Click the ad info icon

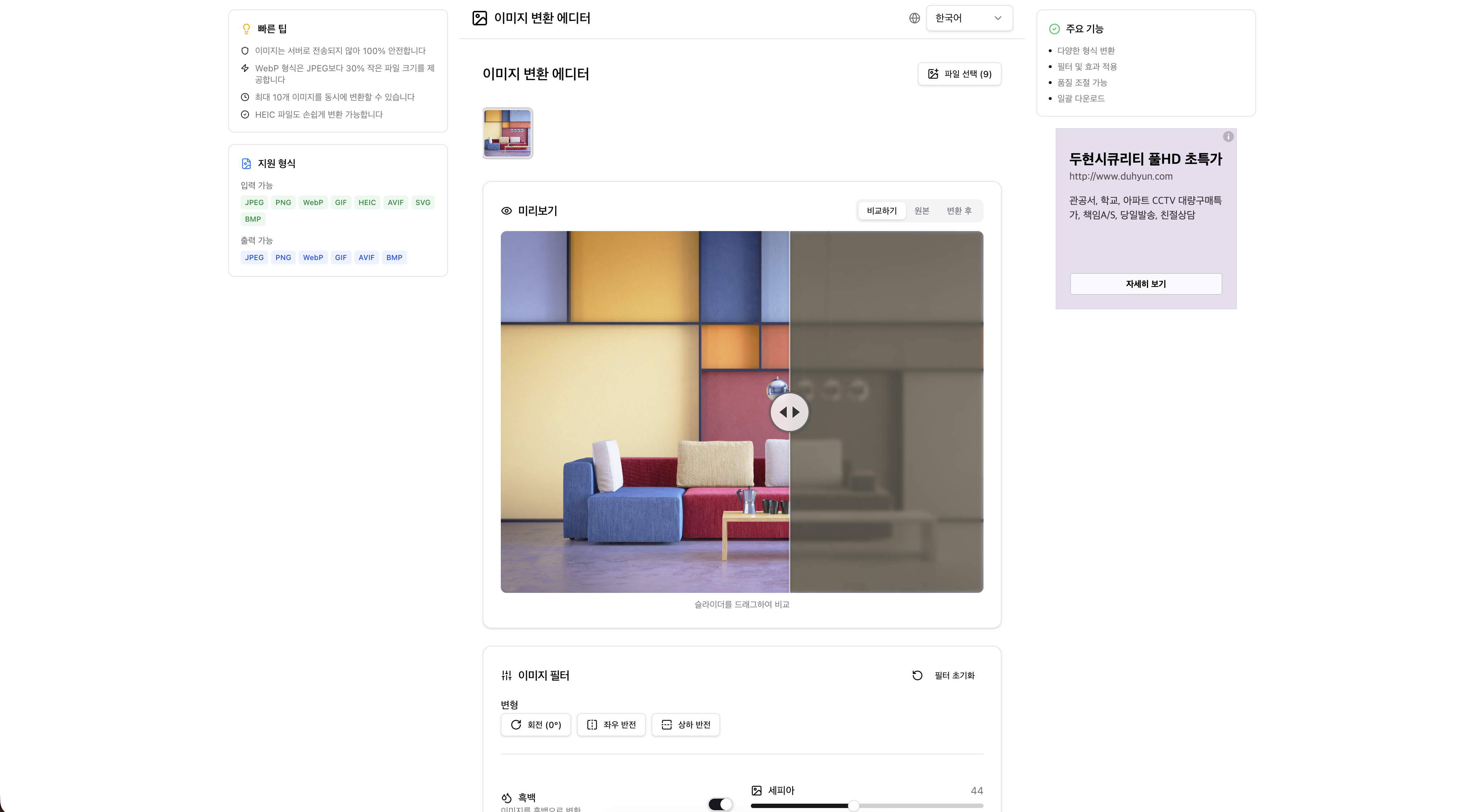(x=1228, y=137)
